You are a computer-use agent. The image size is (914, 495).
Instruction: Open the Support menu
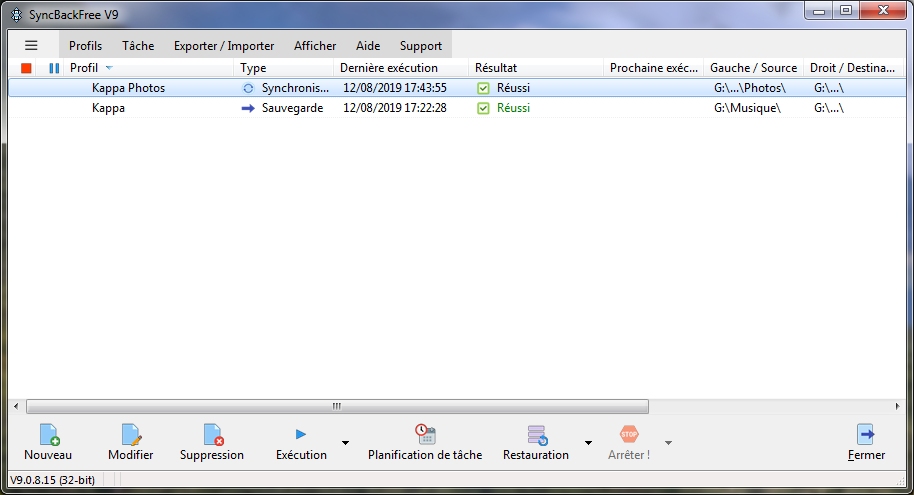click(421, 45)
